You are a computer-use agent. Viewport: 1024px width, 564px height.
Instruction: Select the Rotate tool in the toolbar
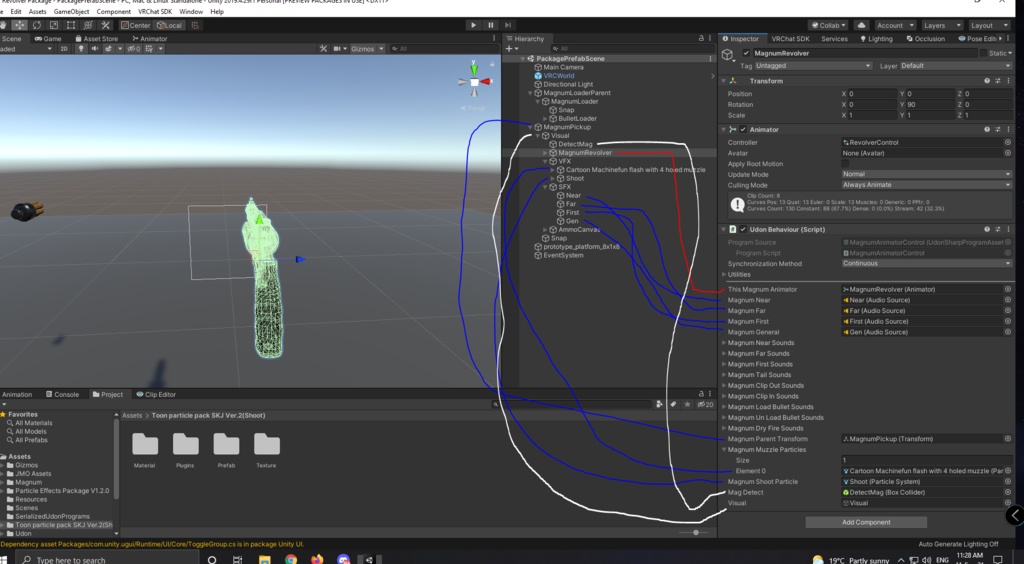point(37,25)
